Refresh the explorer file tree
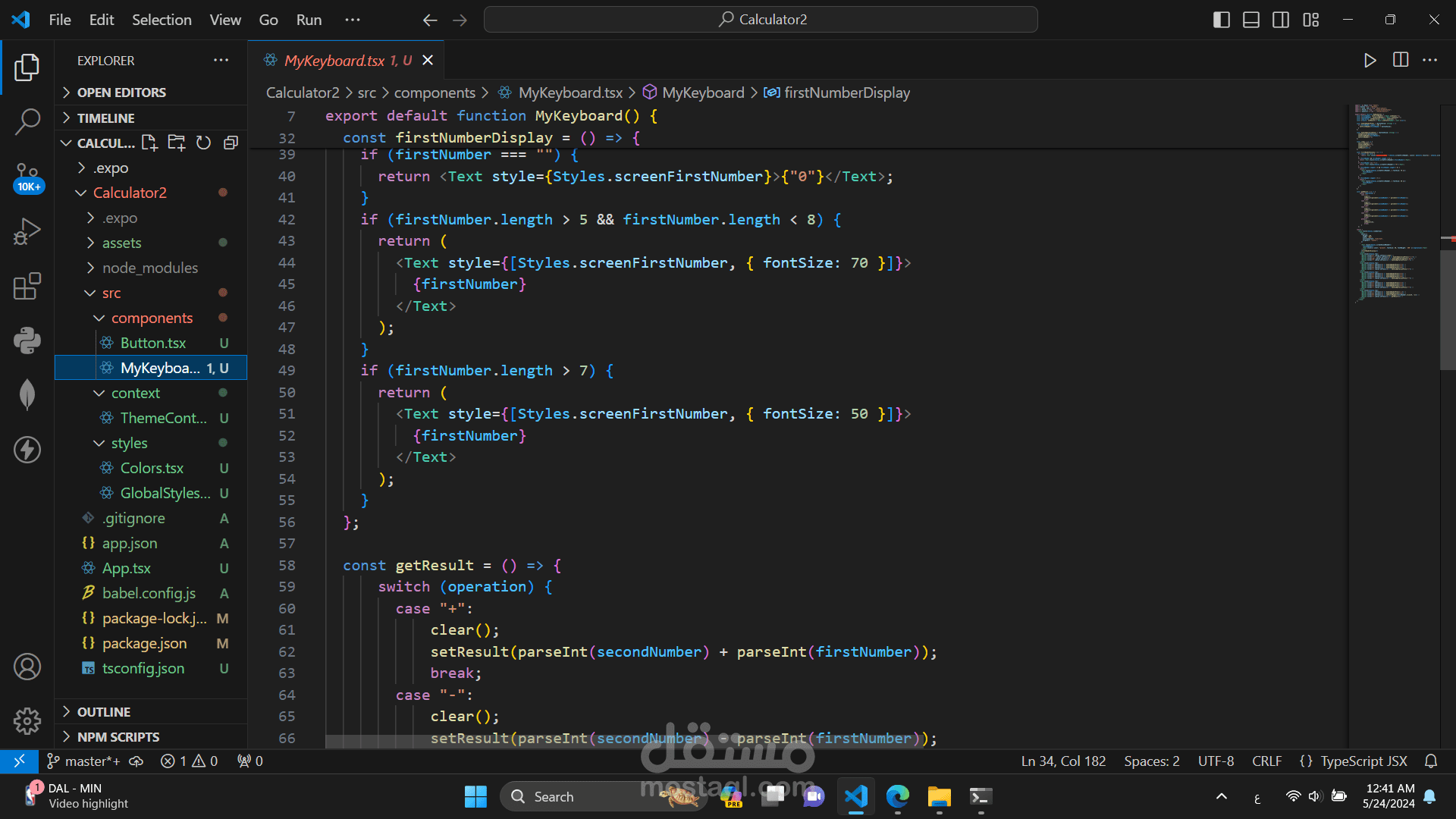The height and width of the screenshot is (819, 1456). pos(203,143)
